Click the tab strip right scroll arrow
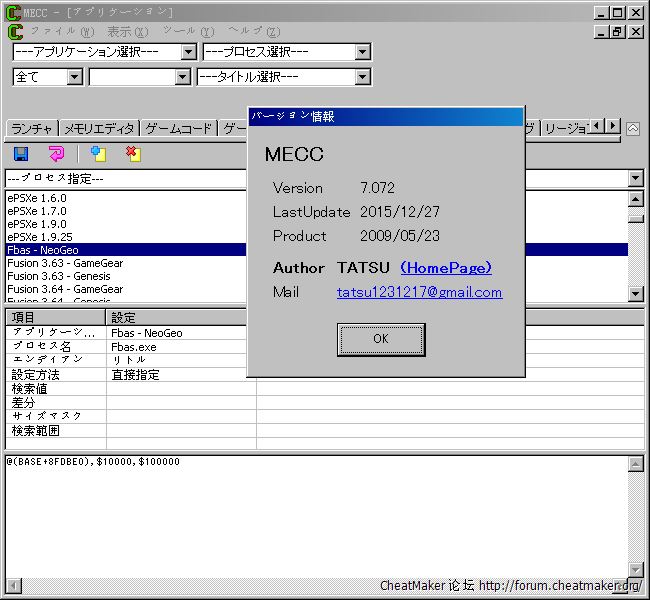Image resolution: width=650 pixels, height=600 pixels. [612, 126]
